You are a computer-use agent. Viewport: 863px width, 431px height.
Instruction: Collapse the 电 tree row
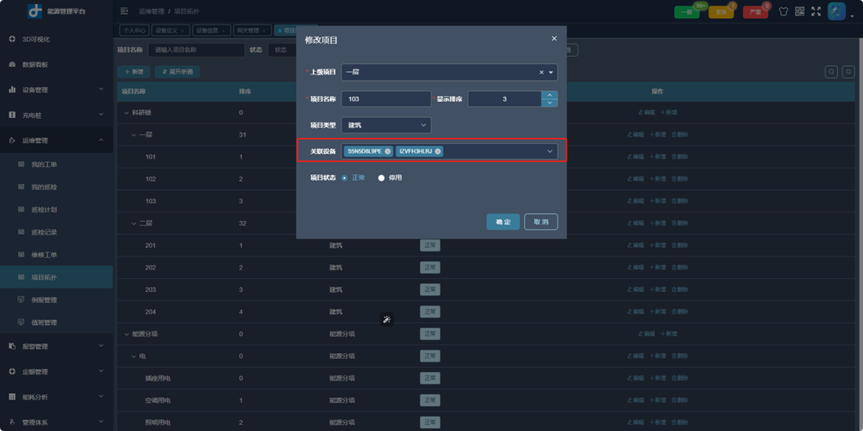pyautogui.click(x=134, y=356)
